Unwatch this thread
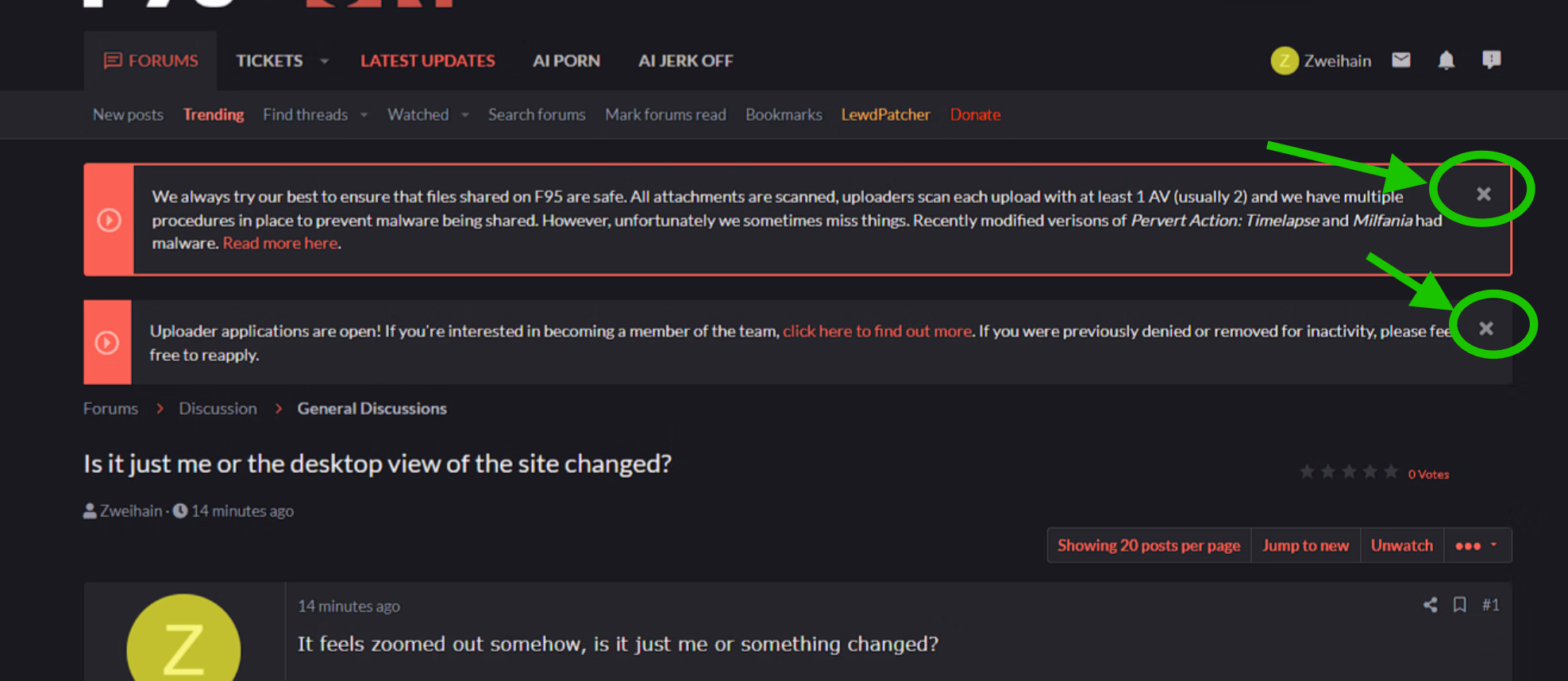Screen dimensions: 1568x681 pos(1401,545)
